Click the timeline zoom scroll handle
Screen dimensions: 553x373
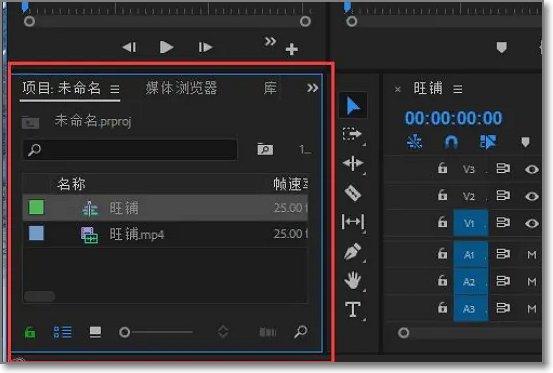(403, 332)
